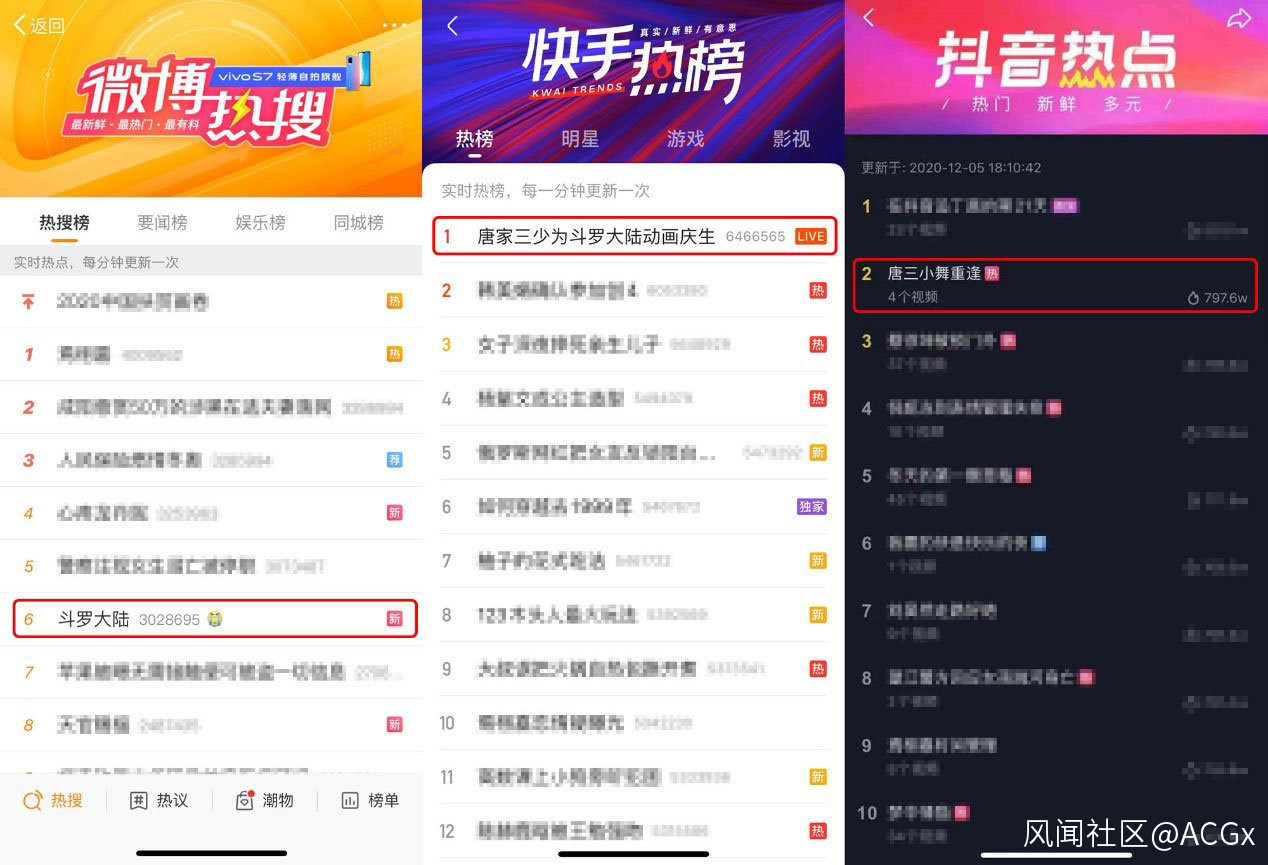This screenshot has width=1268, height=865.
Task: Tap the 返回 back arrow in Weibo
Action: click(39, 25)
